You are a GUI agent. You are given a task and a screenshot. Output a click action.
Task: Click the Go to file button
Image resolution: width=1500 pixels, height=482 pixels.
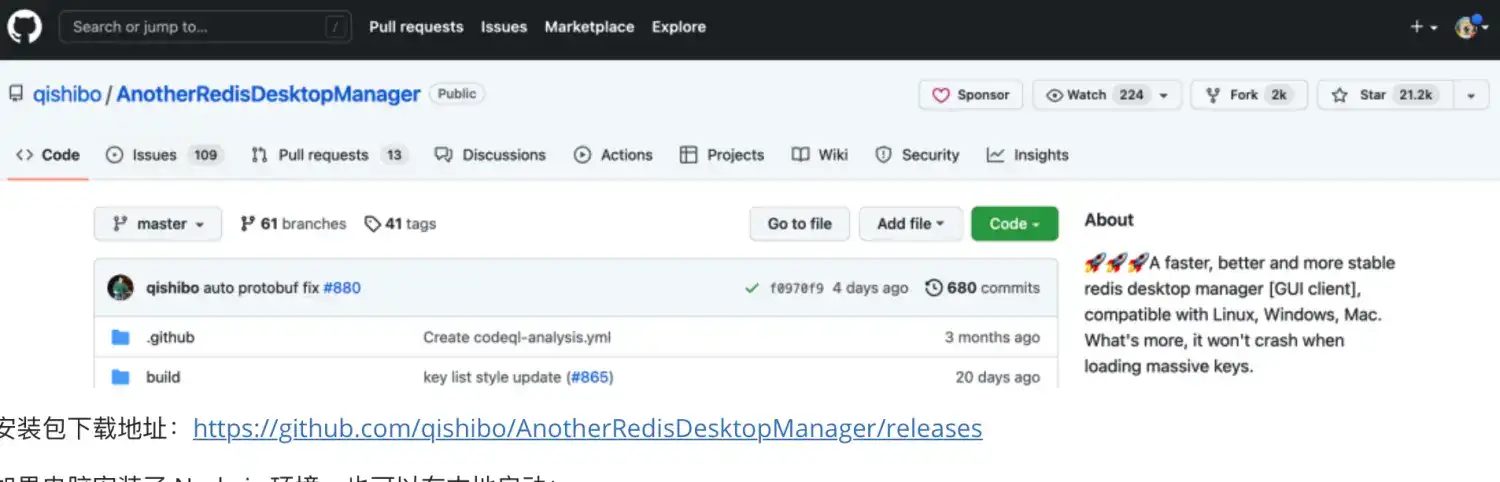tap(800, 224)
